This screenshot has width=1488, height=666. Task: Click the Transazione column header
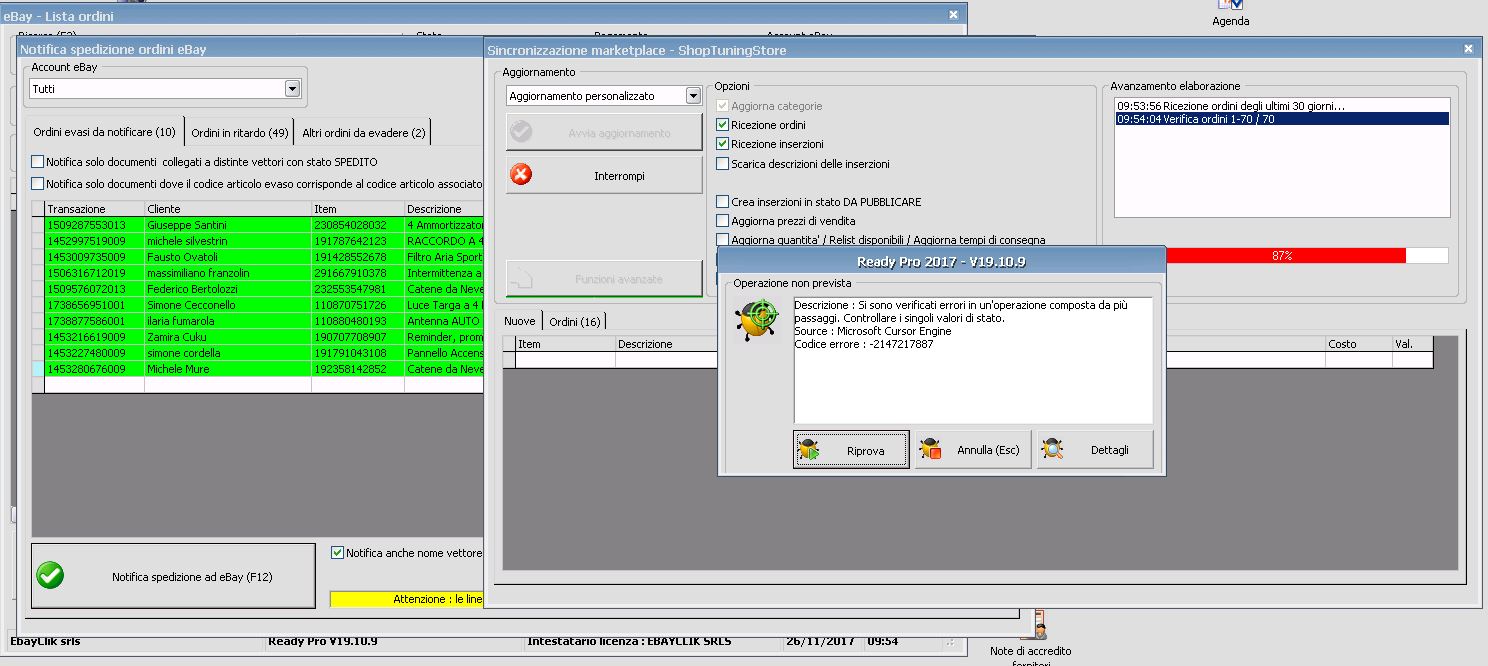click(x=95, y=209)
